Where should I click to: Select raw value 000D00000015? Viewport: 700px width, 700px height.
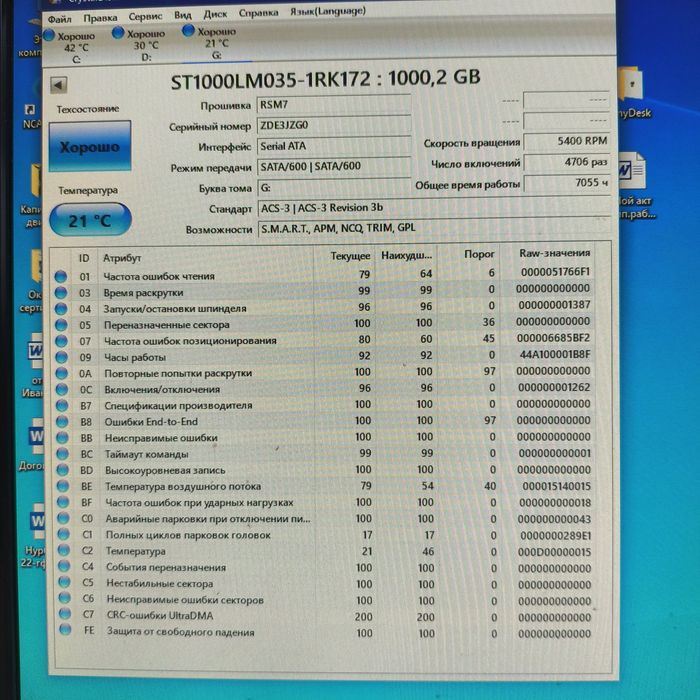coord(554,552)
